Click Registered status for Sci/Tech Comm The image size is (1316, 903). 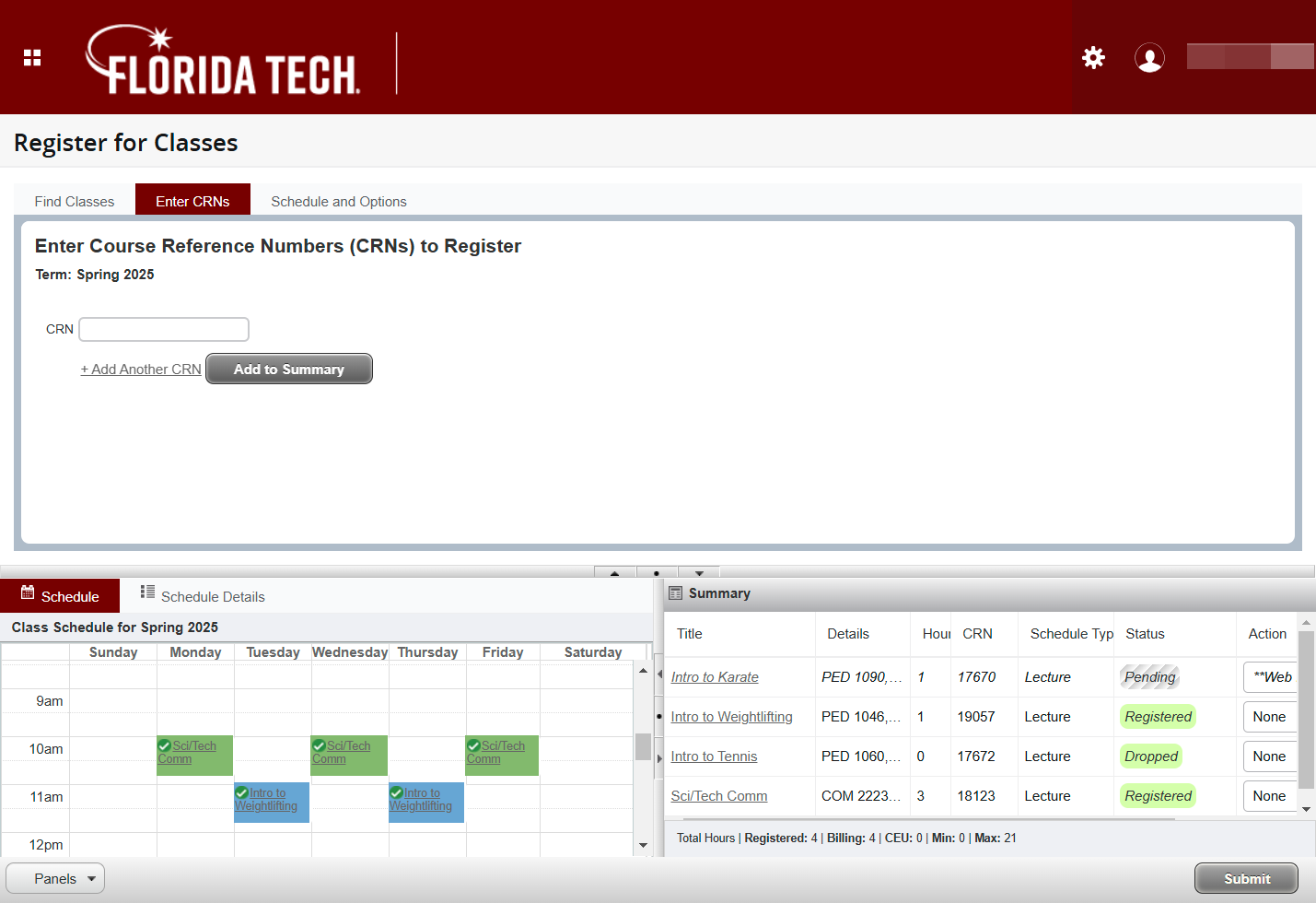point(1158,796)
